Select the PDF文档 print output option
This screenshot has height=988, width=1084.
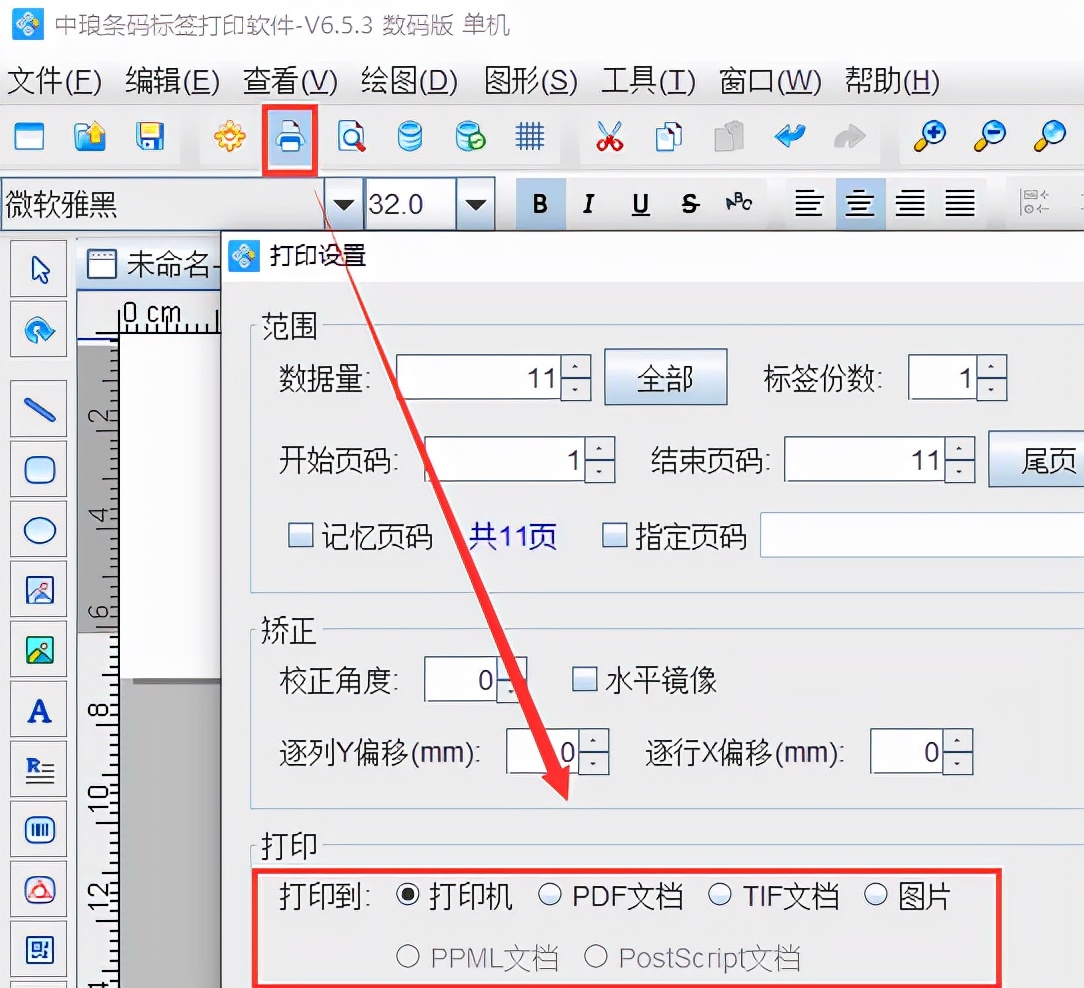(551, 897)
